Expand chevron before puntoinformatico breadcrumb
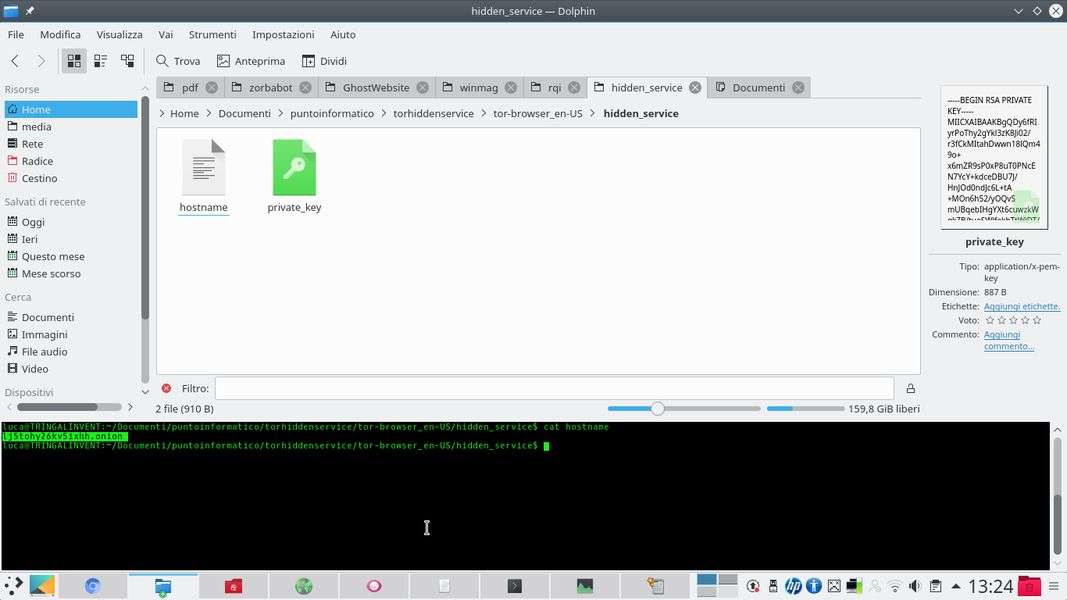1067x600 pixels. click(281, 114)
